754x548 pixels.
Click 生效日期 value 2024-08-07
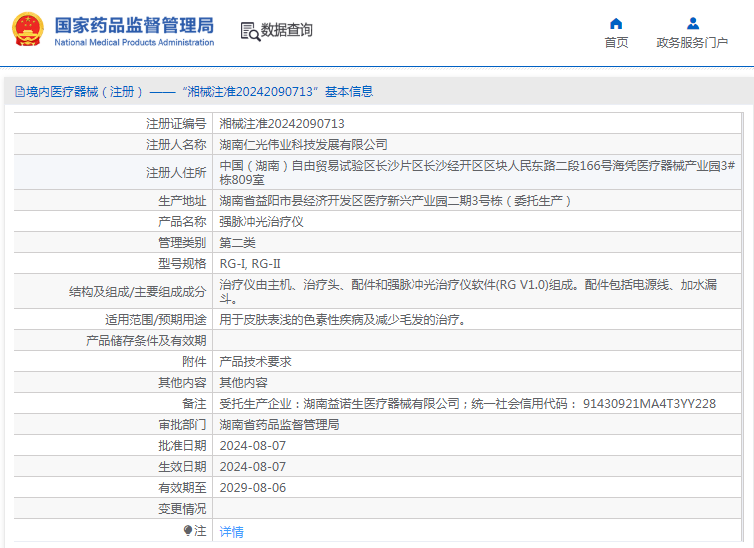[252, 467]
